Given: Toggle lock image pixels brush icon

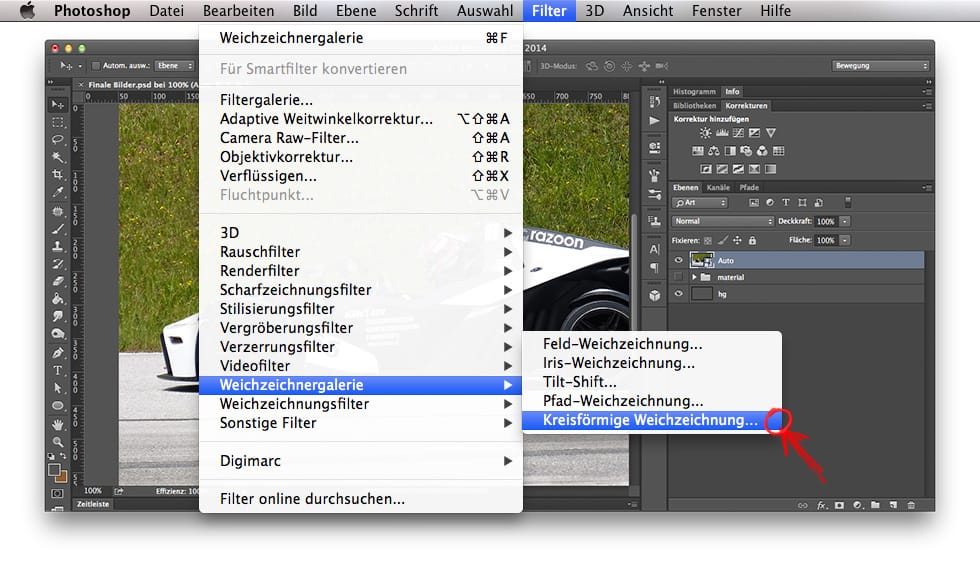Looking at the screenshot, I should (x=722, y=241).
